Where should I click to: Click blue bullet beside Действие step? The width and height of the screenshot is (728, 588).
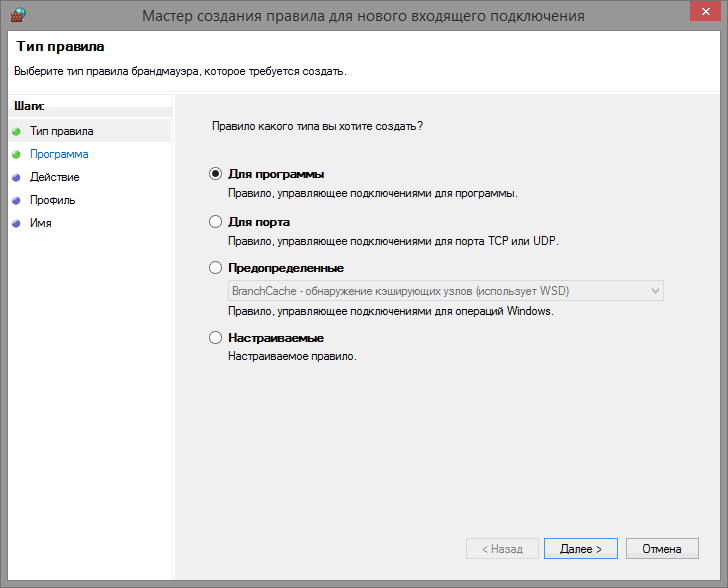click(x=16, y=177)
